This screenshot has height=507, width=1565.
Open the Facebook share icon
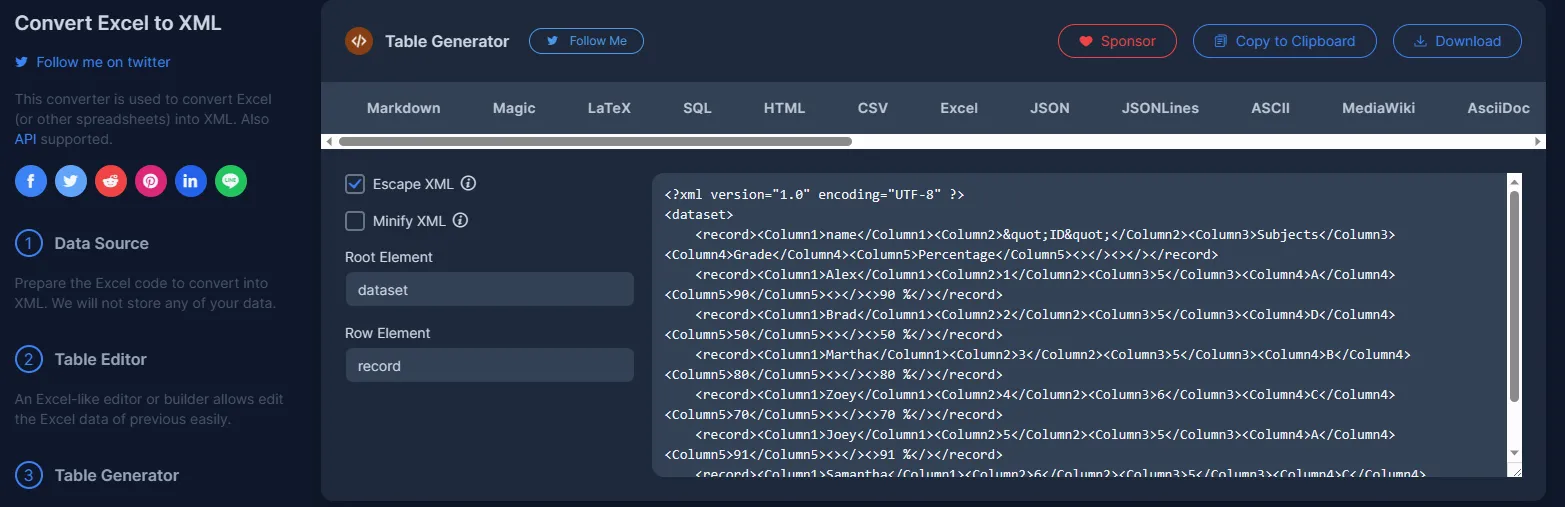[31, 181]
